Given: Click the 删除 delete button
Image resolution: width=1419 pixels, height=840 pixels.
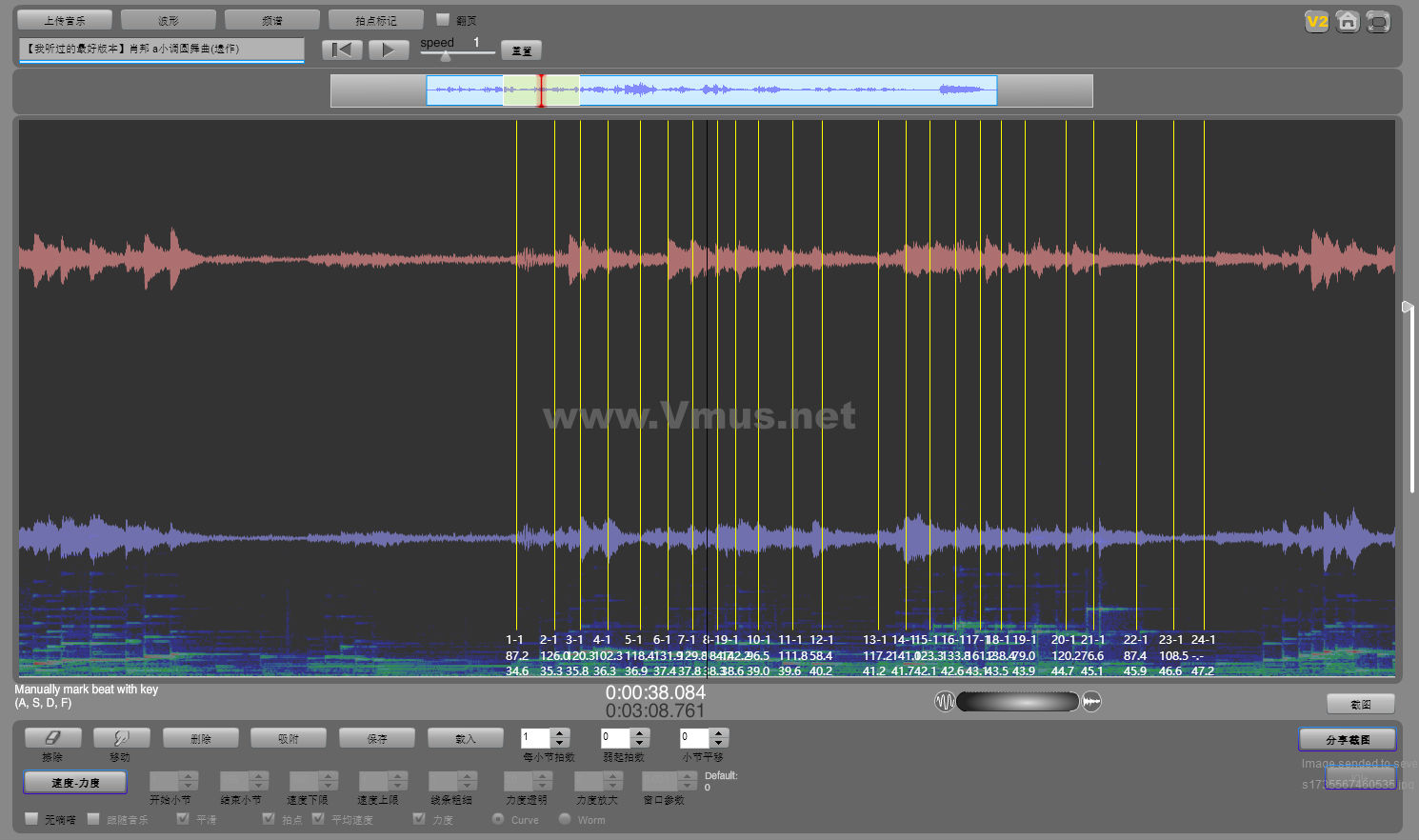Looking at the screenshot, I should 201,738.
